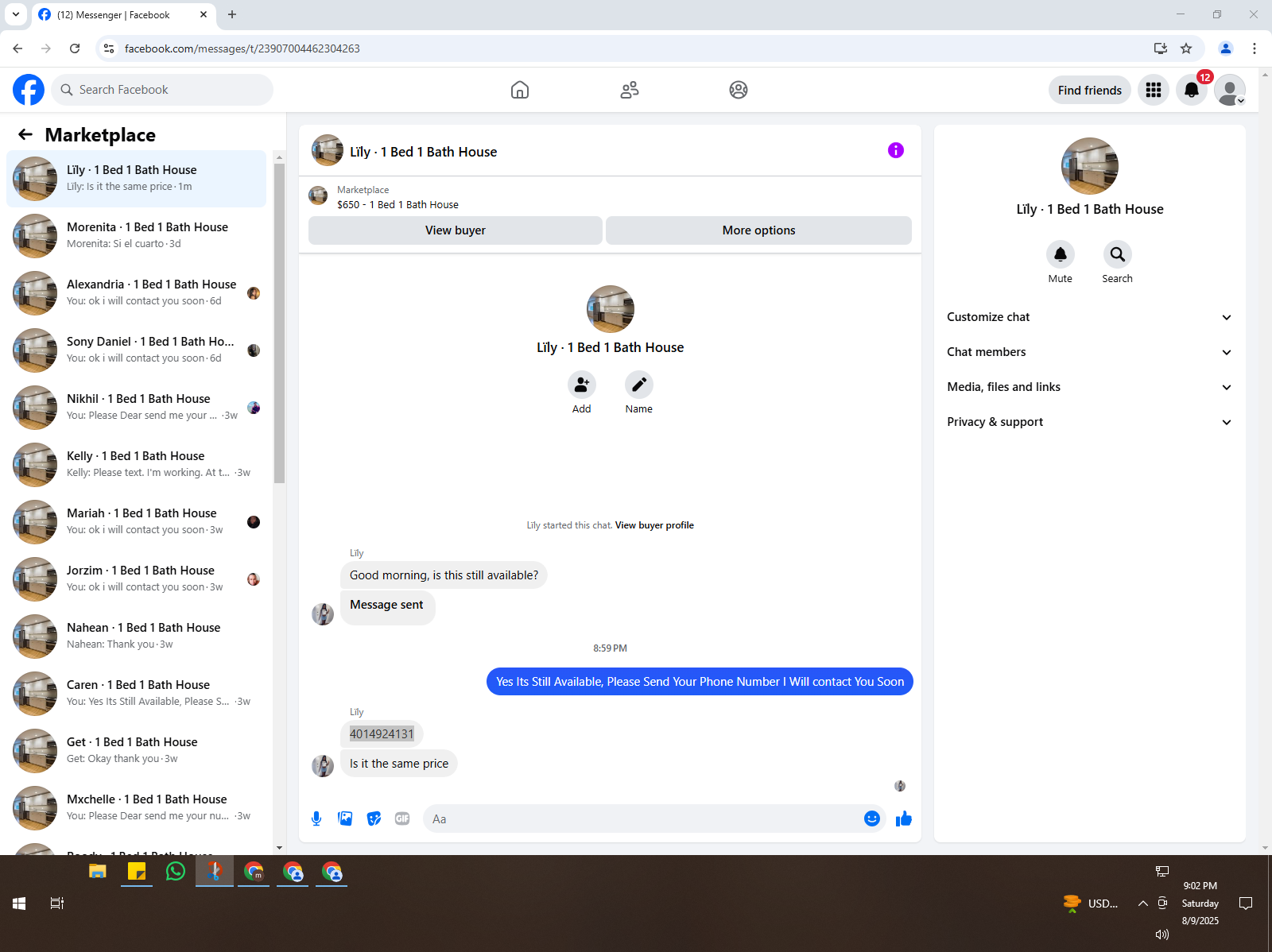Screen dimensions: 1272x952
Task: Open the Groups icon in top navigation
Action: coord(739,90)
